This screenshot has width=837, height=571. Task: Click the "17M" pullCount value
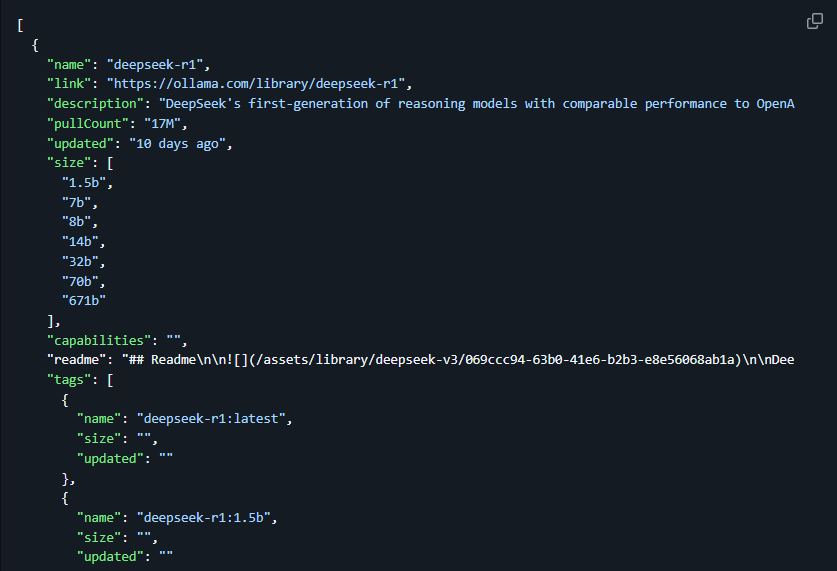(x=163, y=124)
